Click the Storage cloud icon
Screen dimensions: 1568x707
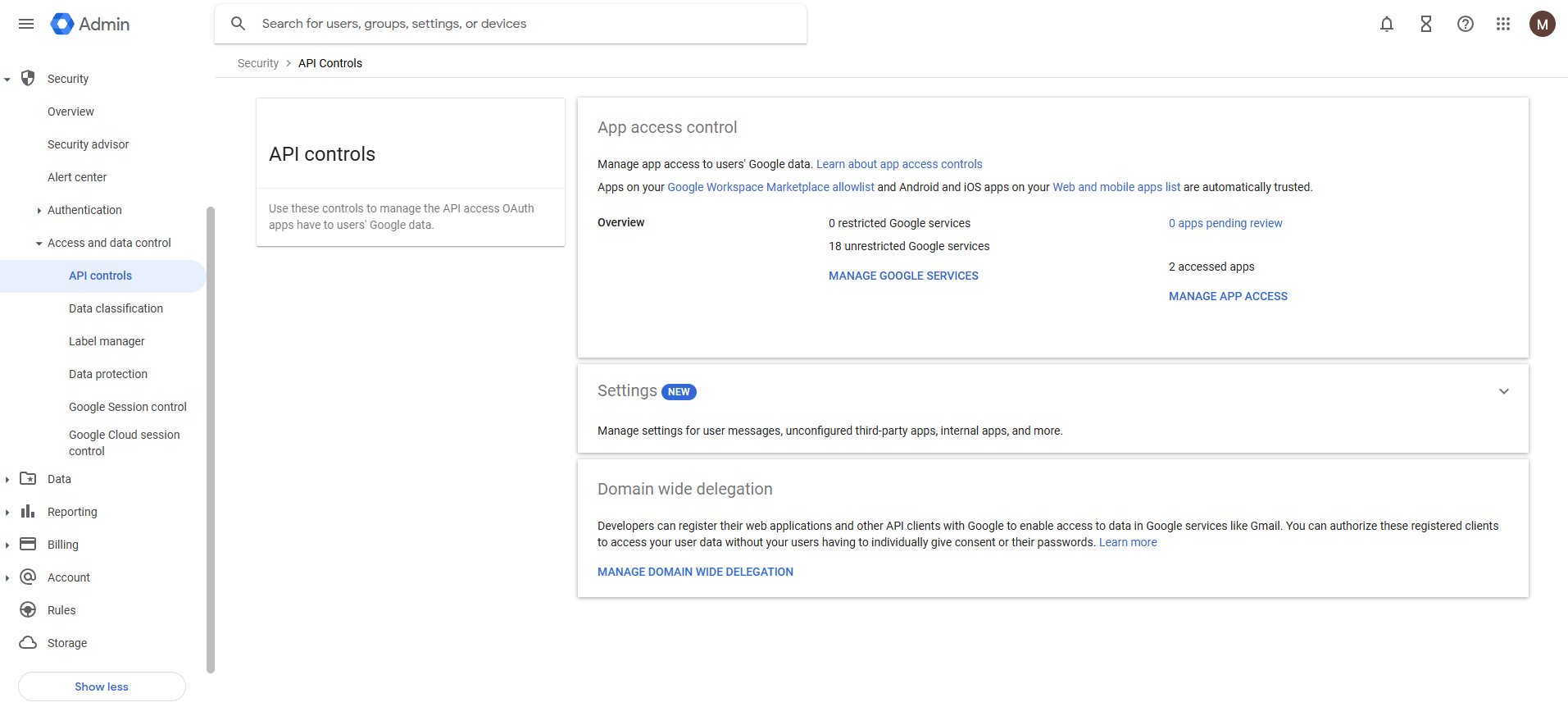28,642
